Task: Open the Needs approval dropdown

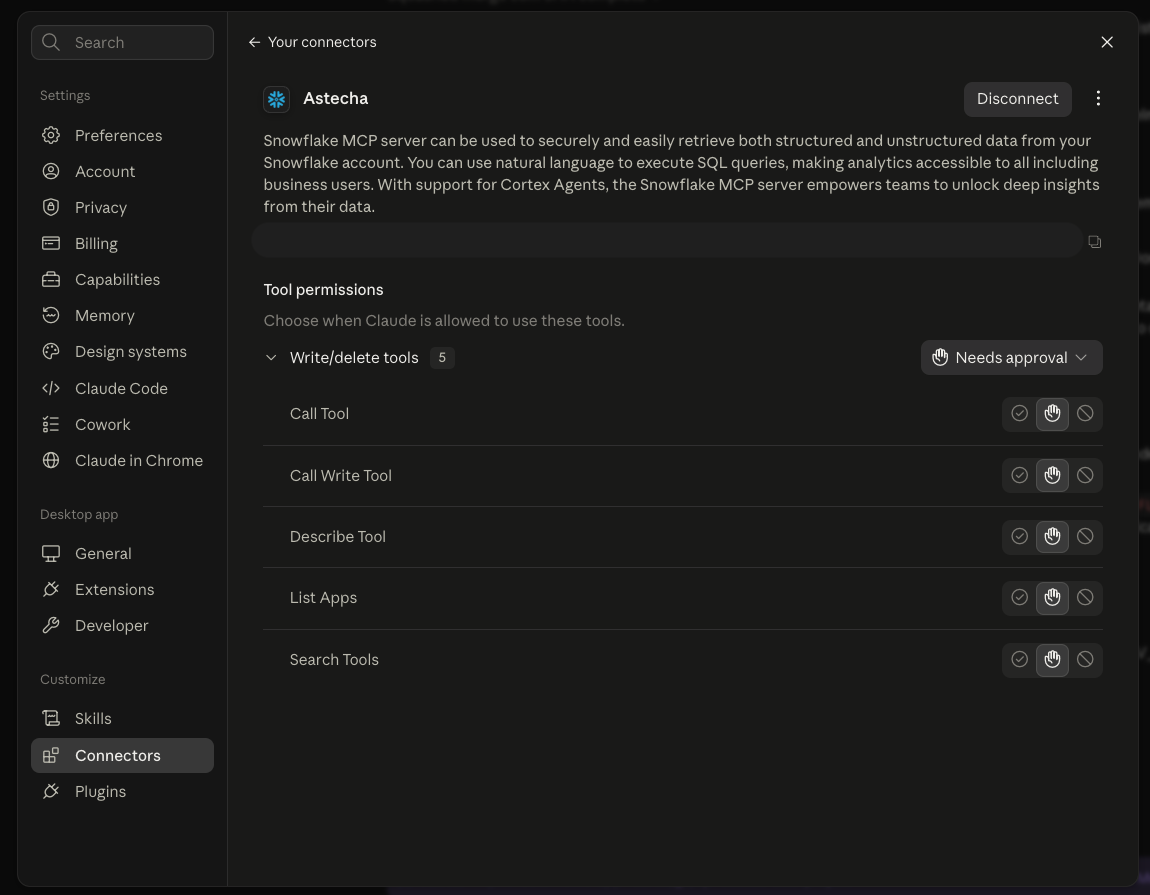Action: click(1011, 357)
